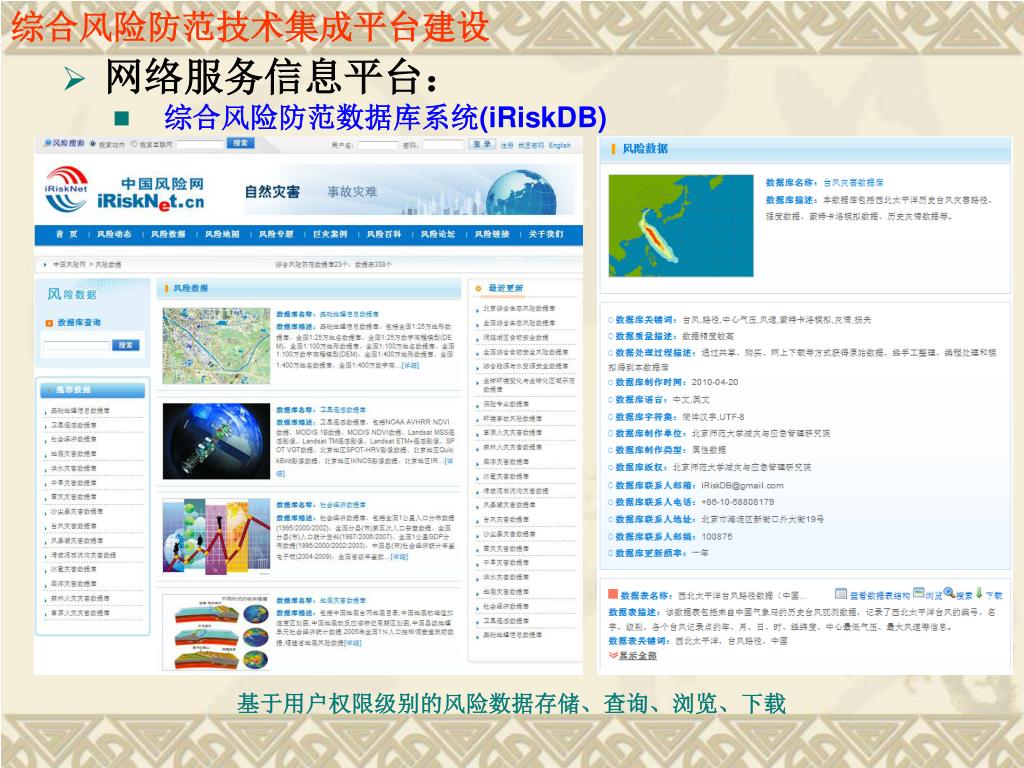Click 详细 link of socio-economic database
1024x768 pixels.
click(399, 557)
